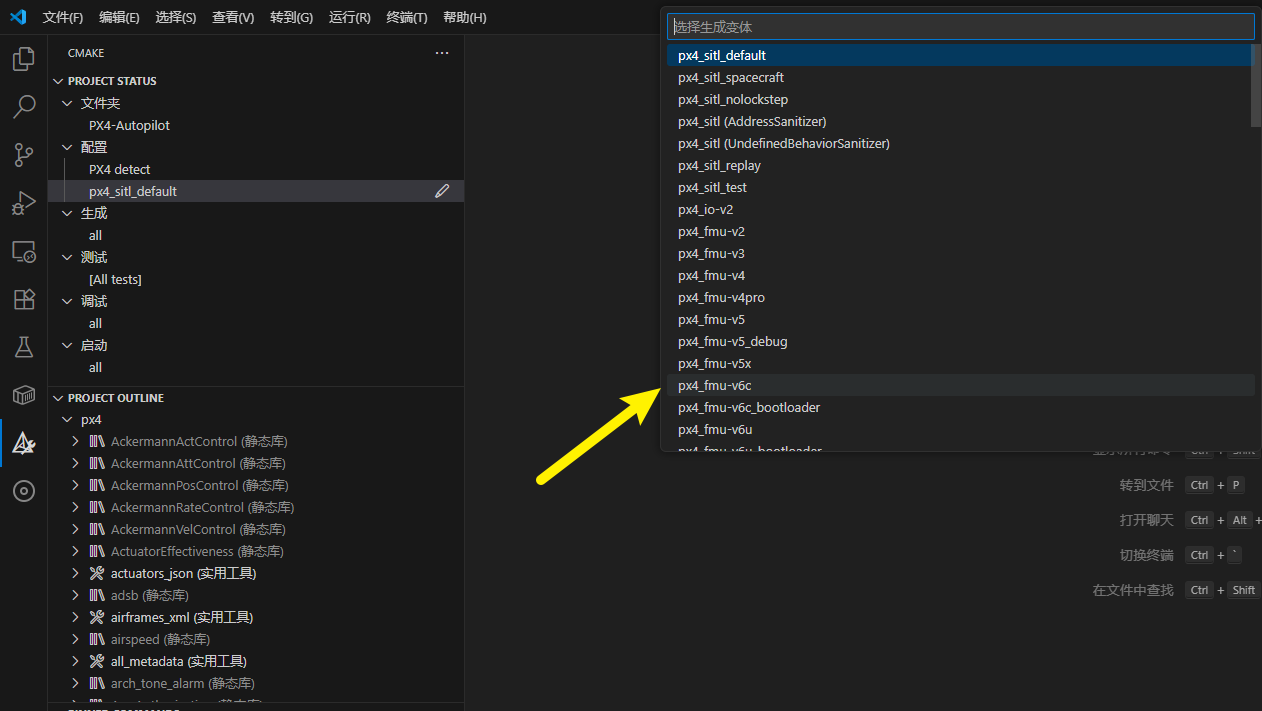Open the container box icon view
The height and width of the screenshot is (711, 1262).
click(23, 395)
